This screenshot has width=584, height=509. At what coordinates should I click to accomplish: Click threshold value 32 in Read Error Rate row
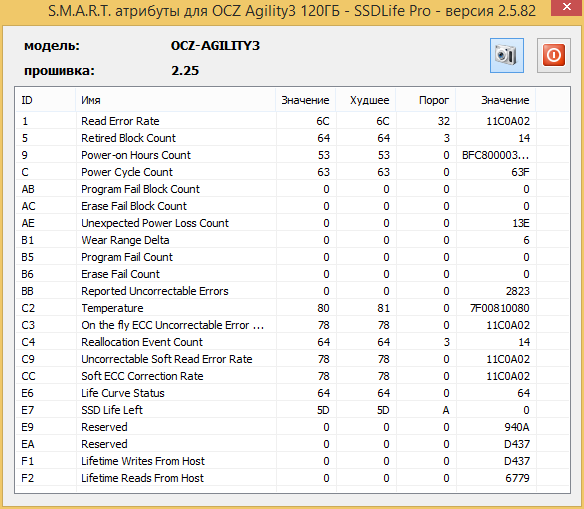coord(444,121)
